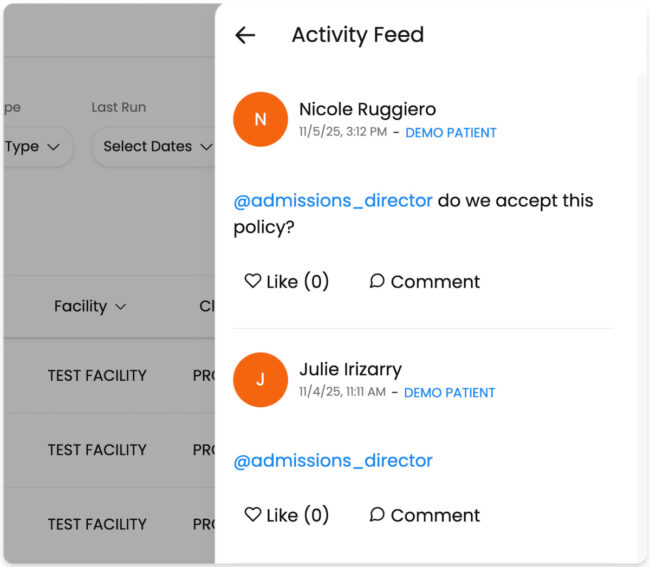
Task: Open the Type filter dropdown
Action: coord(34,147)
